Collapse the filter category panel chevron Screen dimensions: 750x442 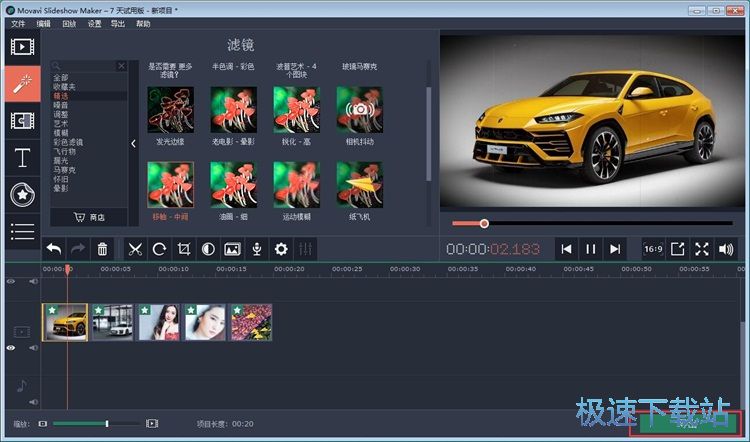coord(133,143)
